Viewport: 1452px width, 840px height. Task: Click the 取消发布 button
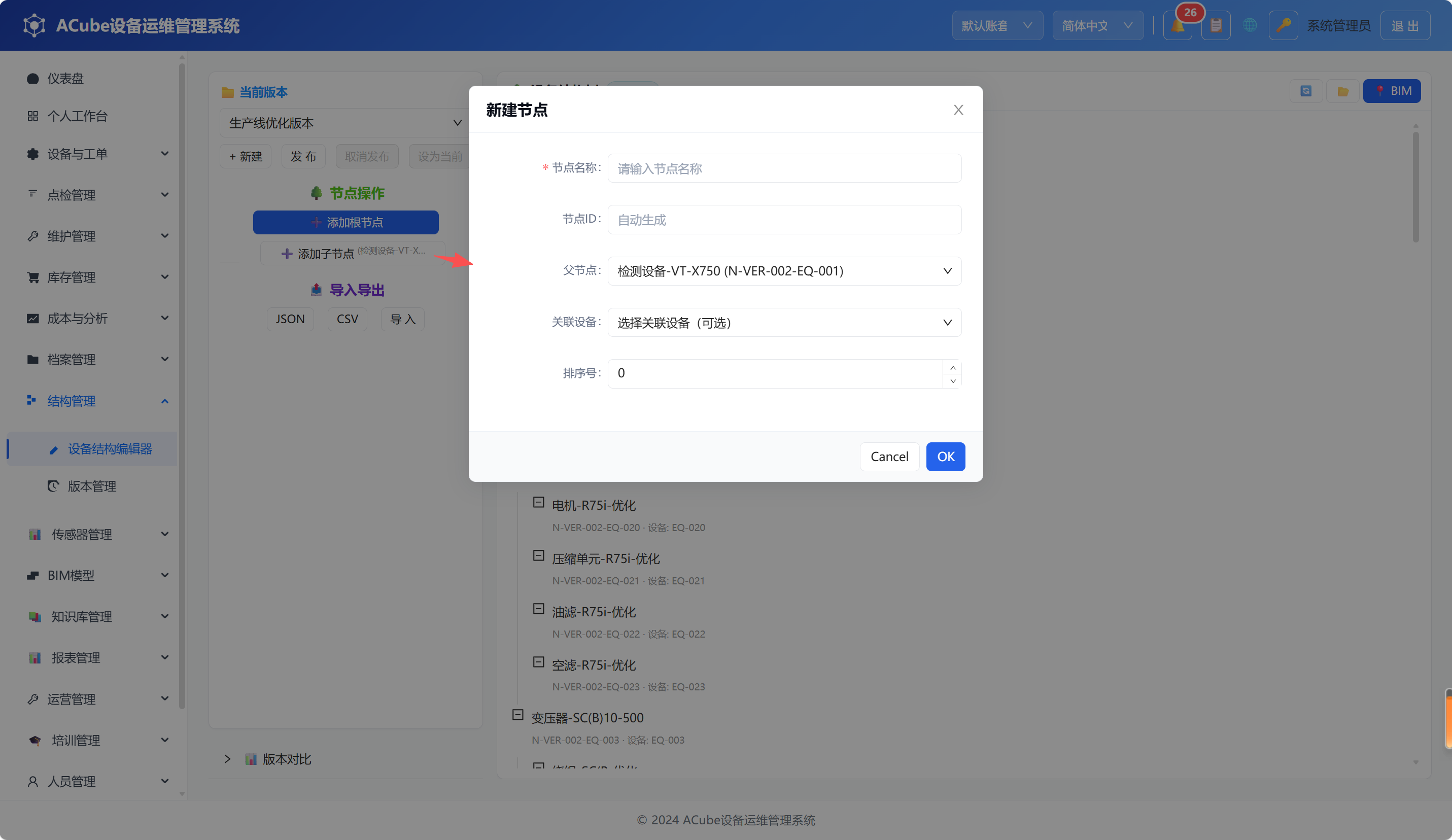tap(367, 156)
